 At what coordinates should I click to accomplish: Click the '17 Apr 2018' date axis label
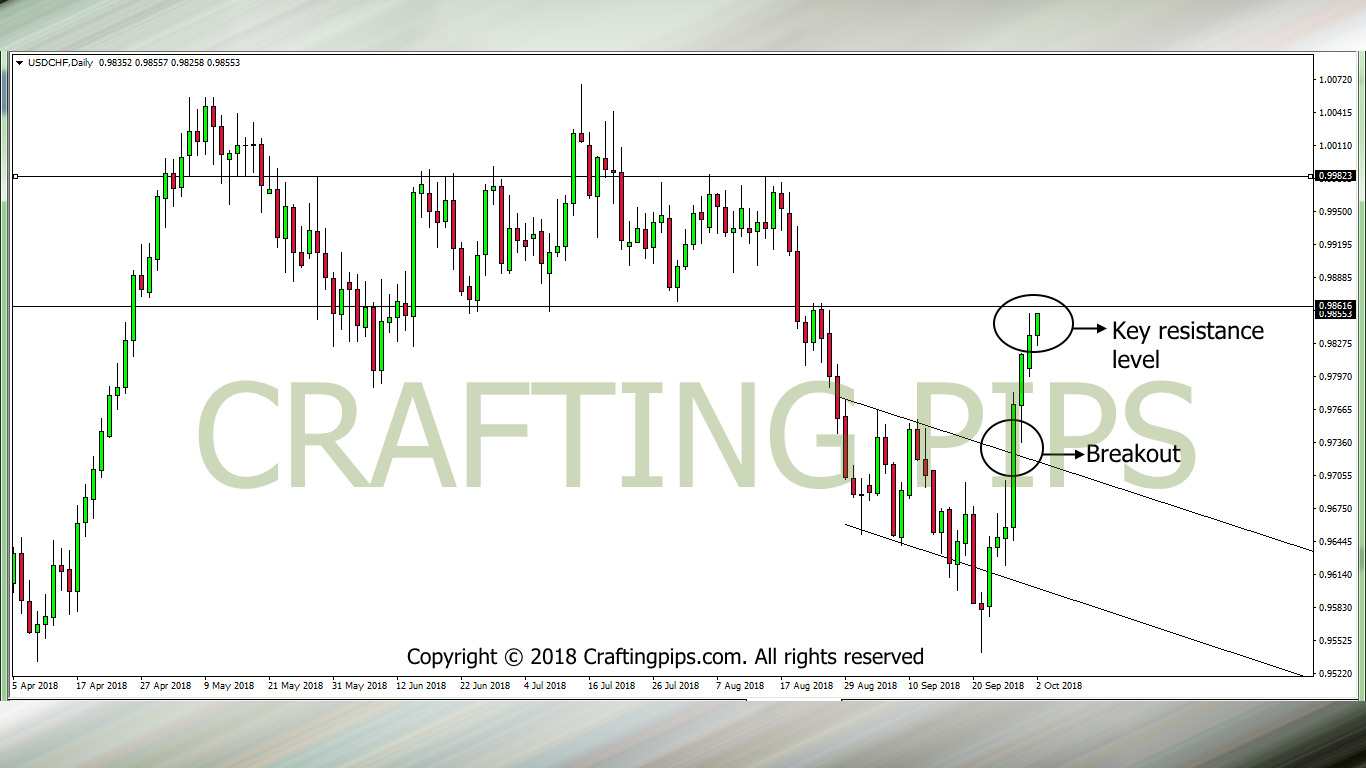[x=102, y=686]
